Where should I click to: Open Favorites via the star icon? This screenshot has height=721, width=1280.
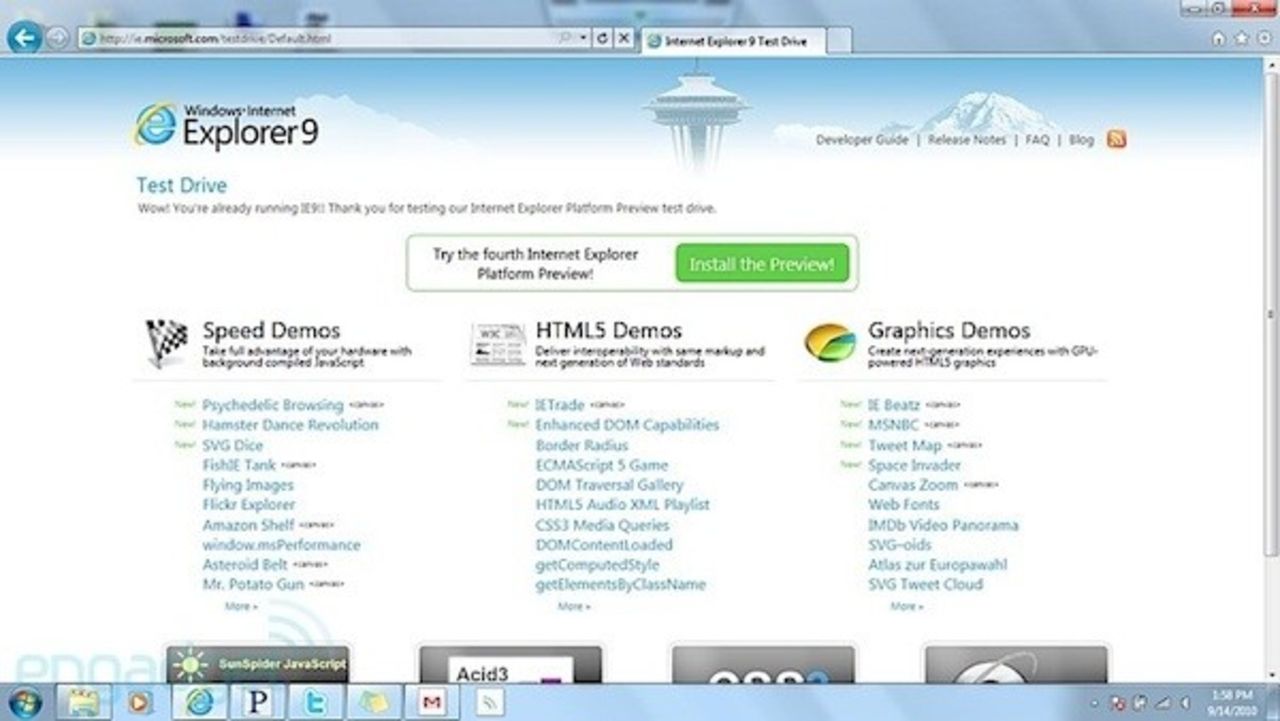click(x=1241, y=38)
